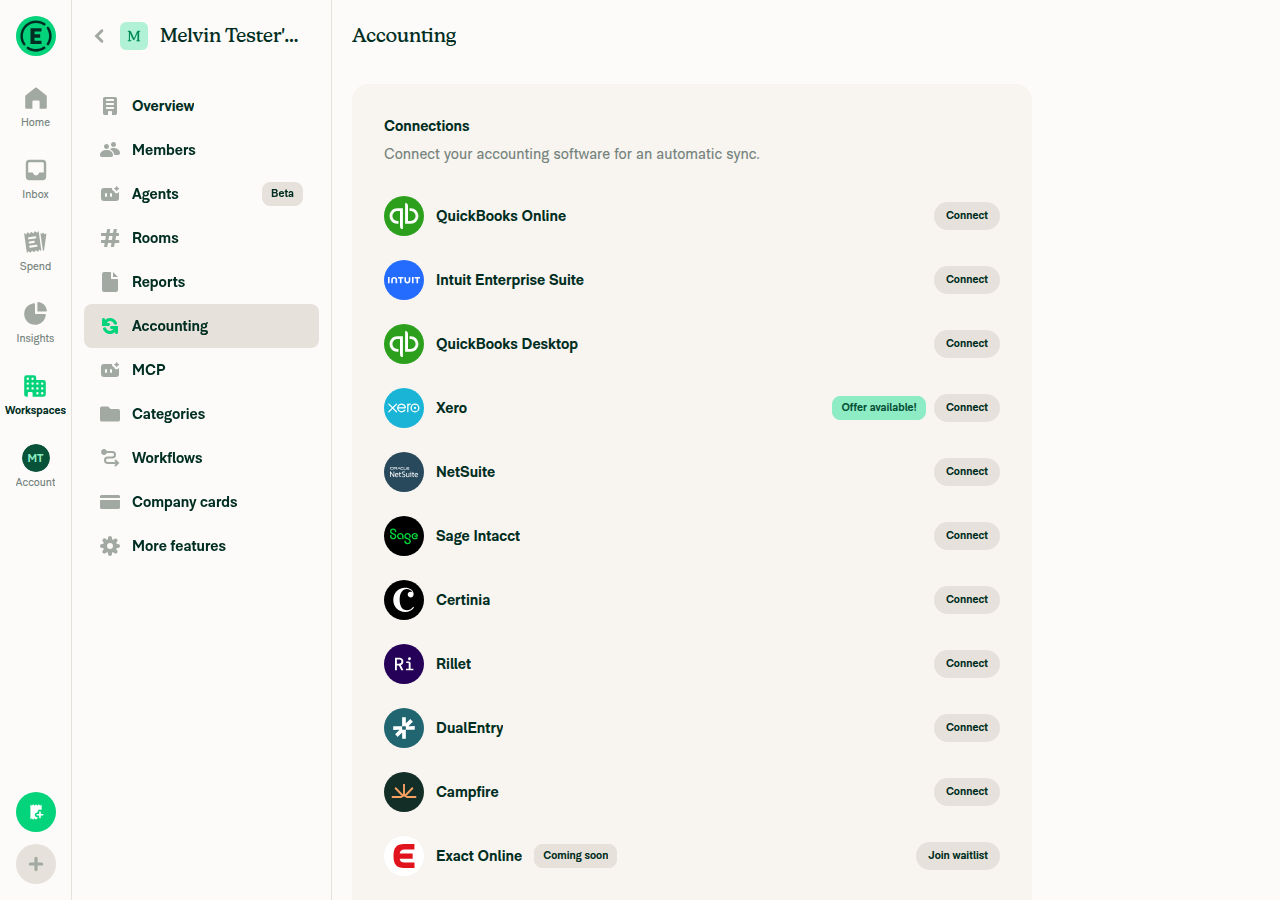Connect Xero accounting

pos(967,408)
